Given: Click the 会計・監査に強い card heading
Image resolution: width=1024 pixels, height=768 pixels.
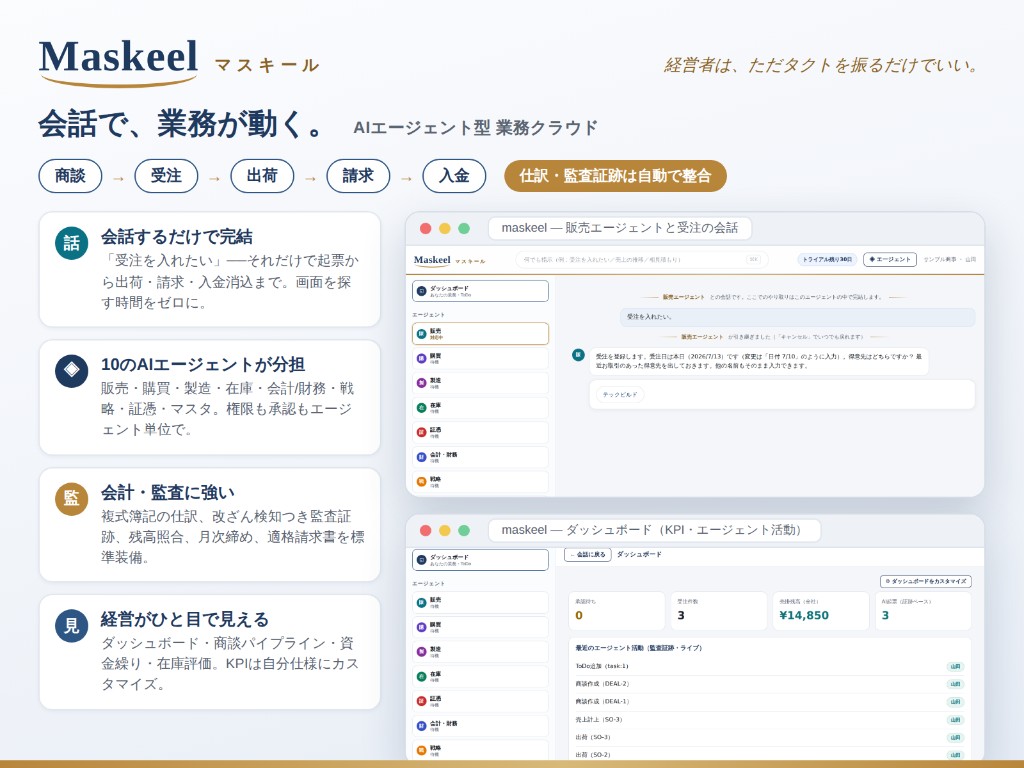Looking at the screenshot, I should pos(168,492).
